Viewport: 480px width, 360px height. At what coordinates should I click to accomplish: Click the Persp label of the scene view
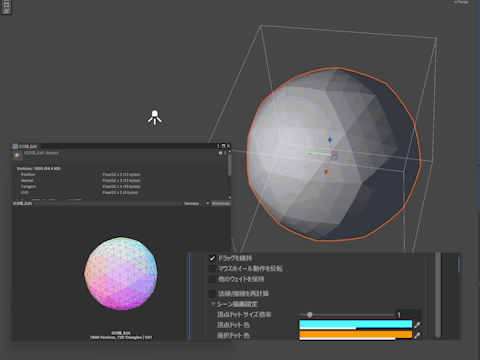pos(461,2)
